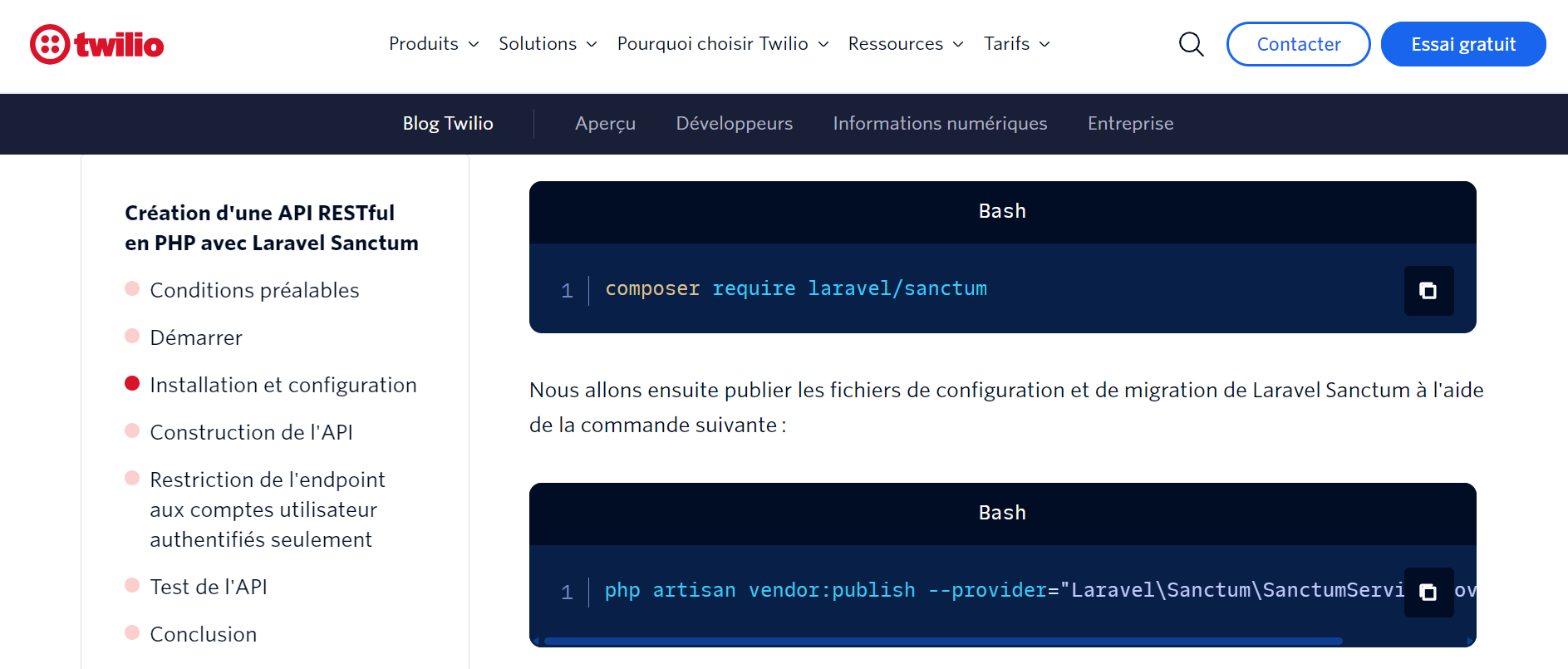
Task: Open the Informations numériques tab
Action: pos(940,124)
